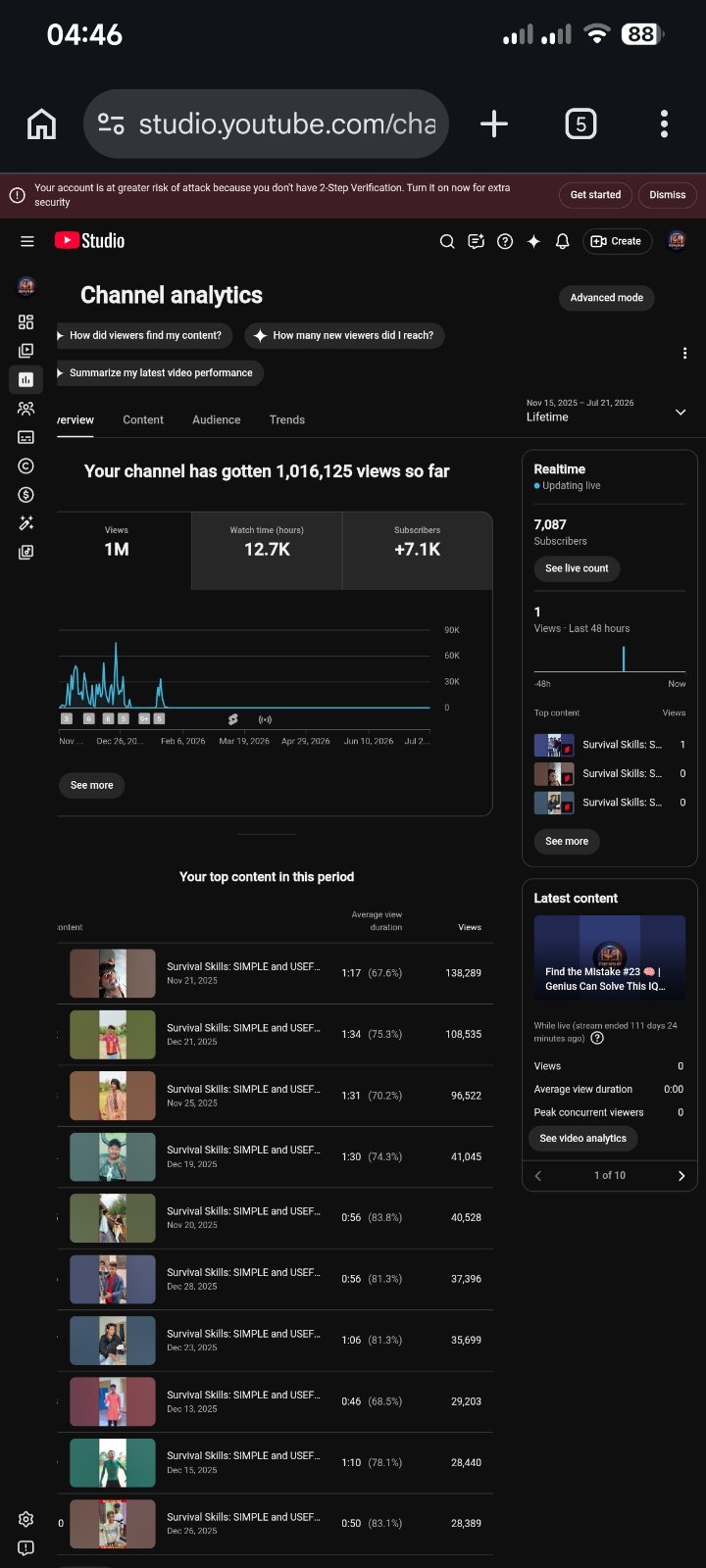
Task: Switch to the Audience tab
Action: [x=217, y=419]
